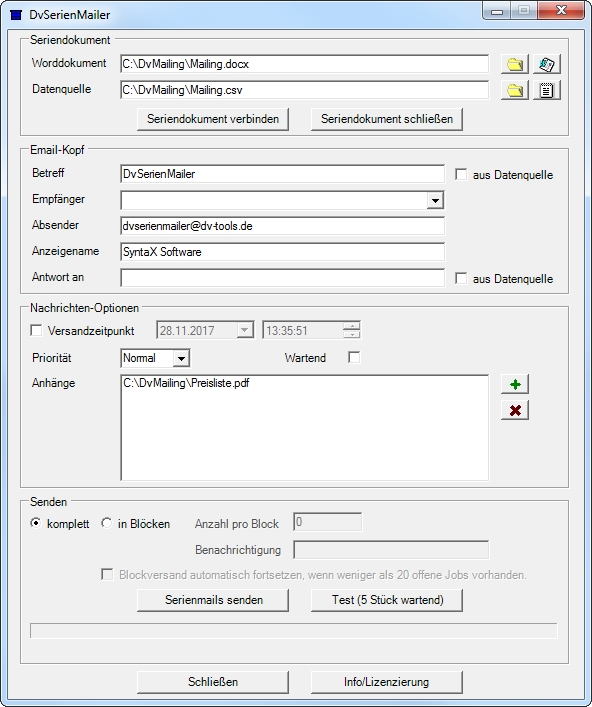Viewport: 592px width, 707px height.
Task: Browse for the Datenquelle file via folder icon
Action: (x=515, y=90)
